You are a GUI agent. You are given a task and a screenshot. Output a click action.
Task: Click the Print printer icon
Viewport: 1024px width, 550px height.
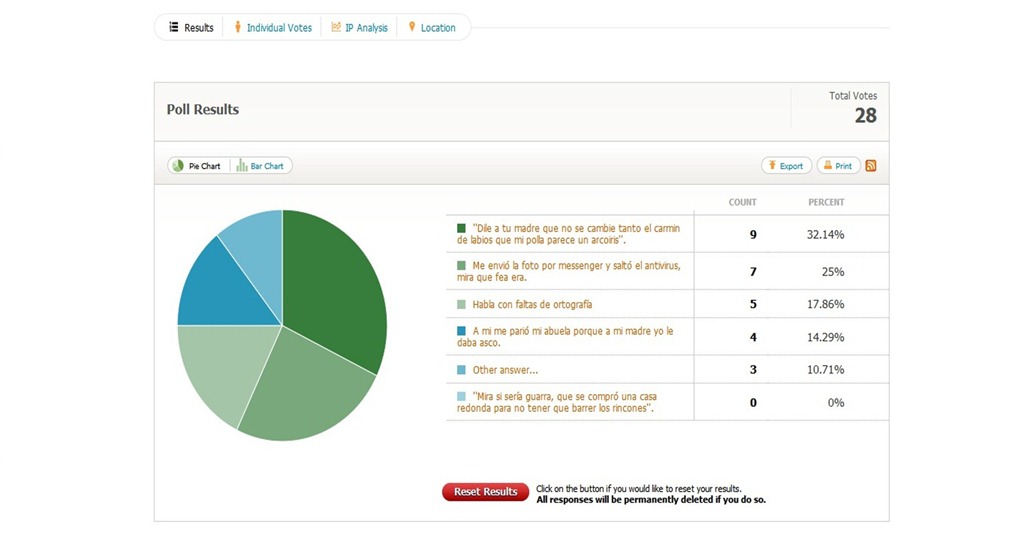coord(827,165)
